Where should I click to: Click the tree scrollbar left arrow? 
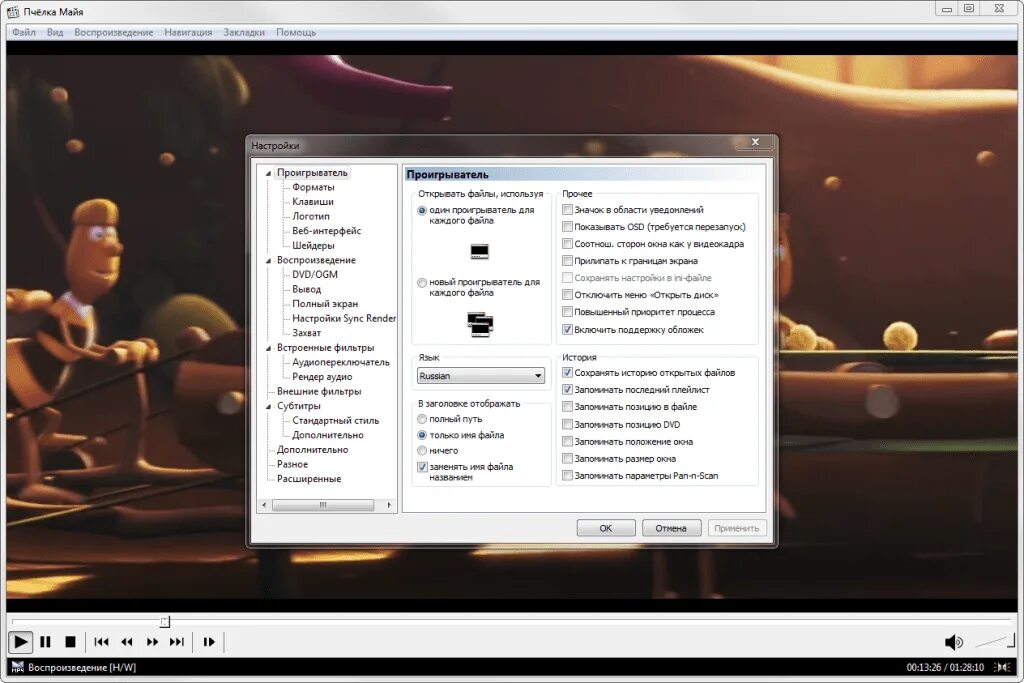click(x=264, y=505)
